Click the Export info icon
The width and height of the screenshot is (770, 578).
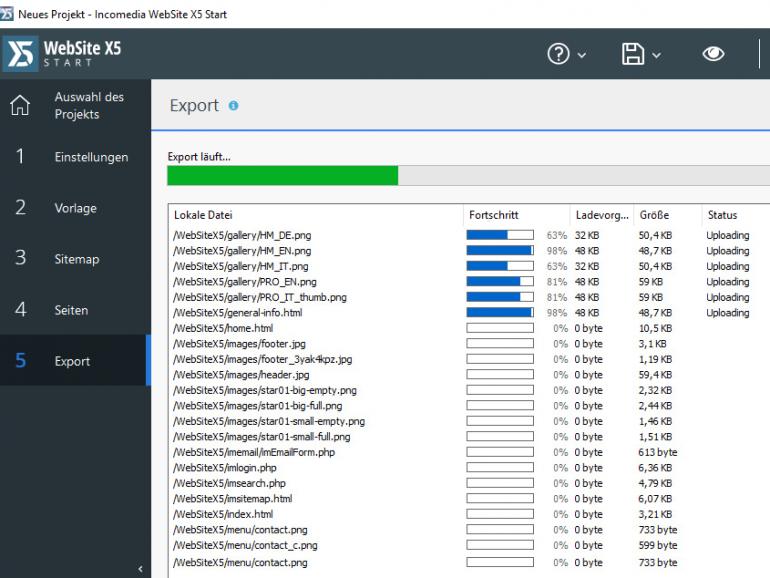pos(234,106)
